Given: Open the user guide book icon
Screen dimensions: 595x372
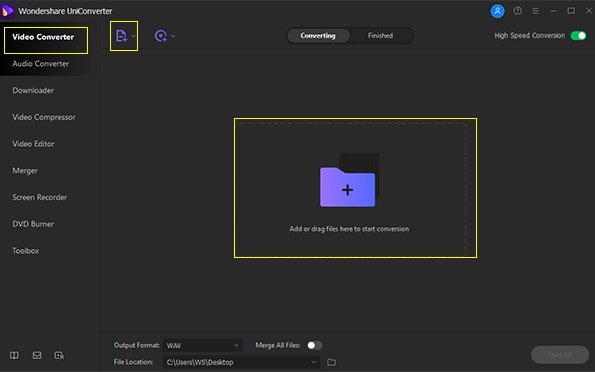Looking at the screenshot, I should pos(14,355).
